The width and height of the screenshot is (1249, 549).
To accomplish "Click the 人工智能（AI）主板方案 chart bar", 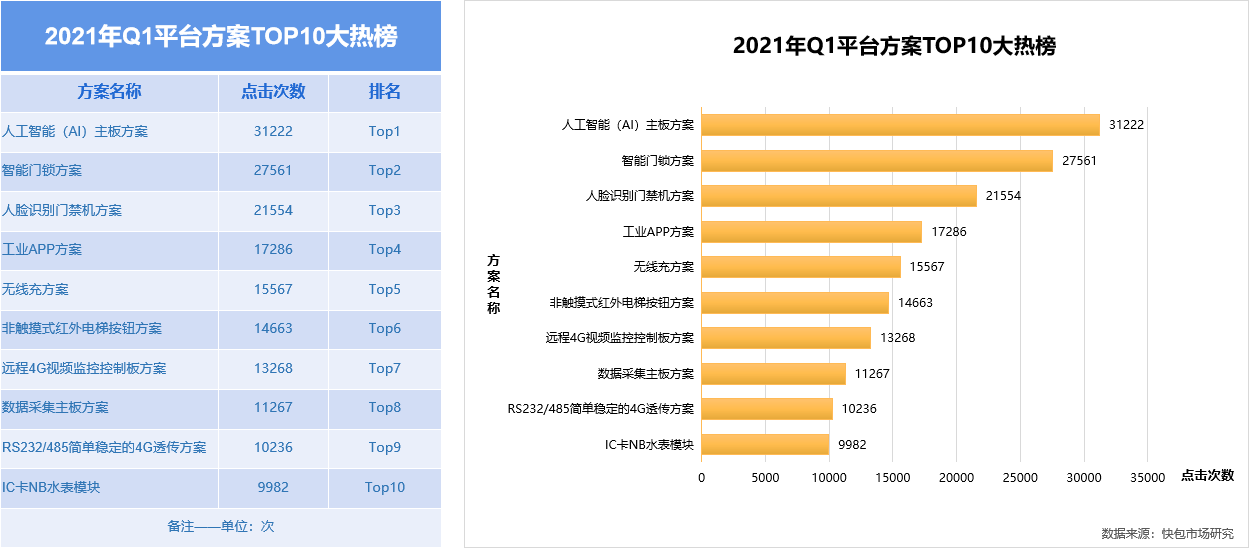I will (900, 125).
